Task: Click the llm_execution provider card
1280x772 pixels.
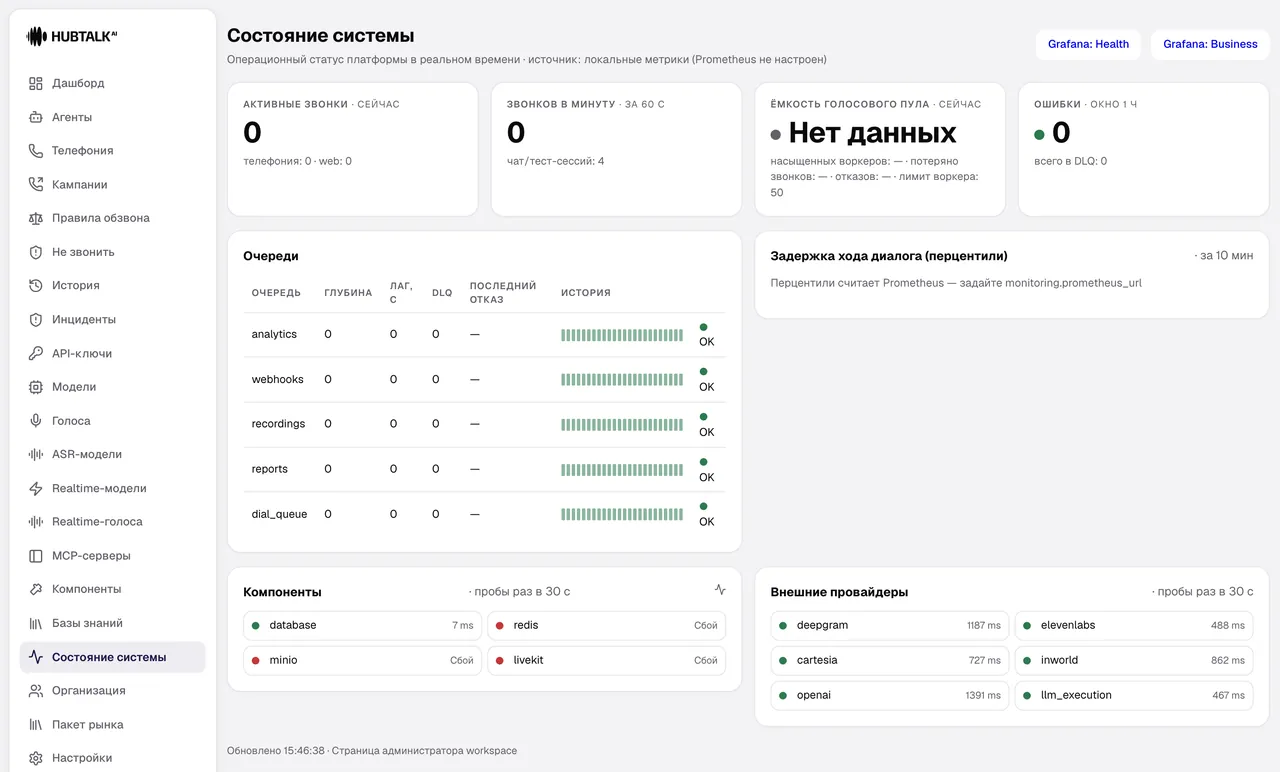Action: tap(1134, 695)
